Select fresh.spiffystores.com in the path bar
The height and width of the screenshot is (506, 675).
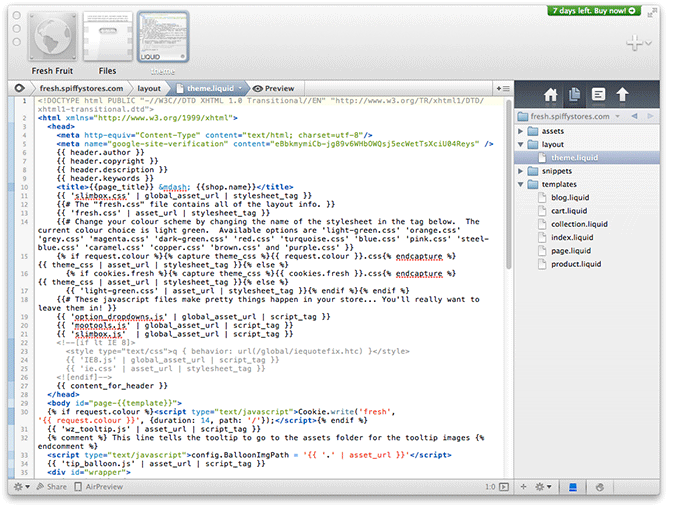click(x=81, y=88)
